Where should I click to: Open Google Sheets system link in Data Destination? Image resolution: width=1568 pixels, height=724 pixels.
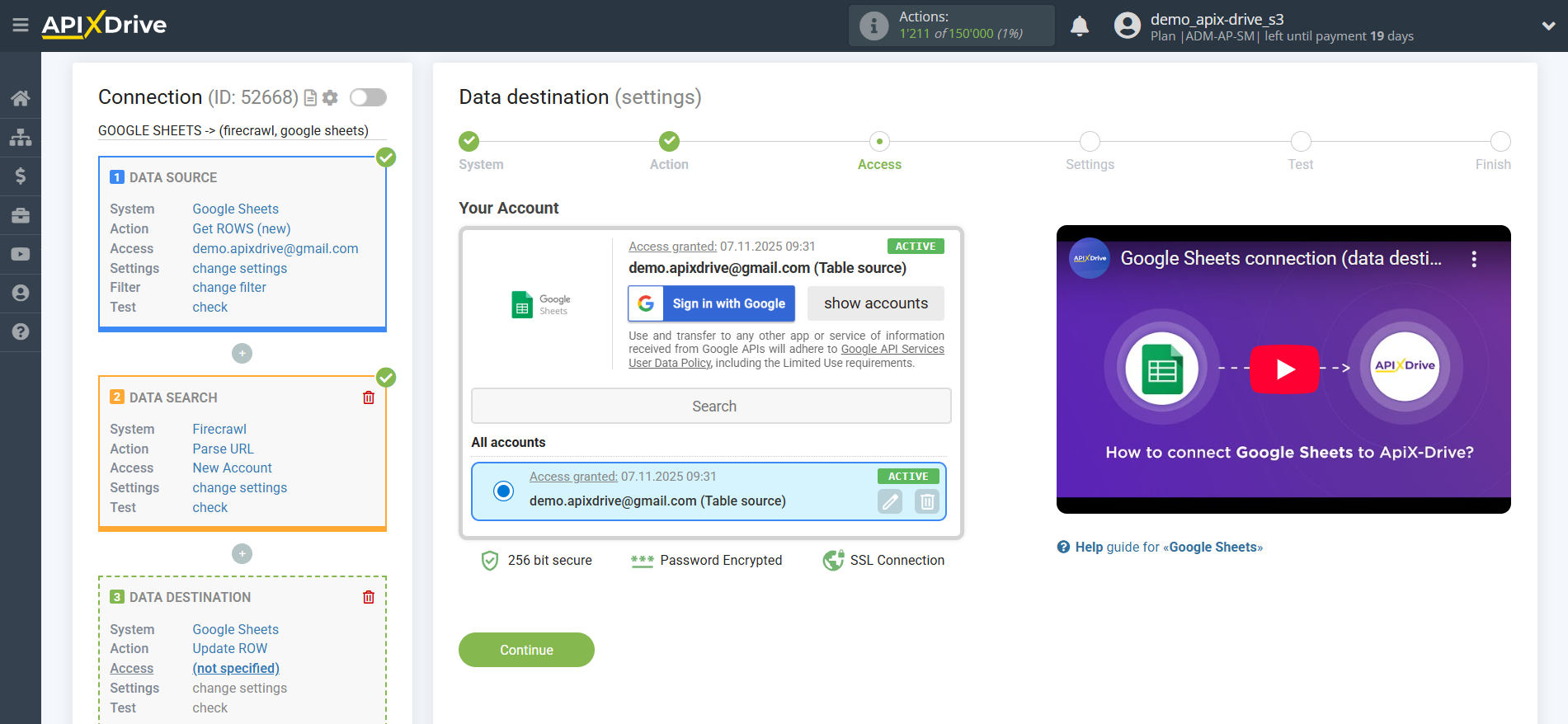click(x=235, y=629)
